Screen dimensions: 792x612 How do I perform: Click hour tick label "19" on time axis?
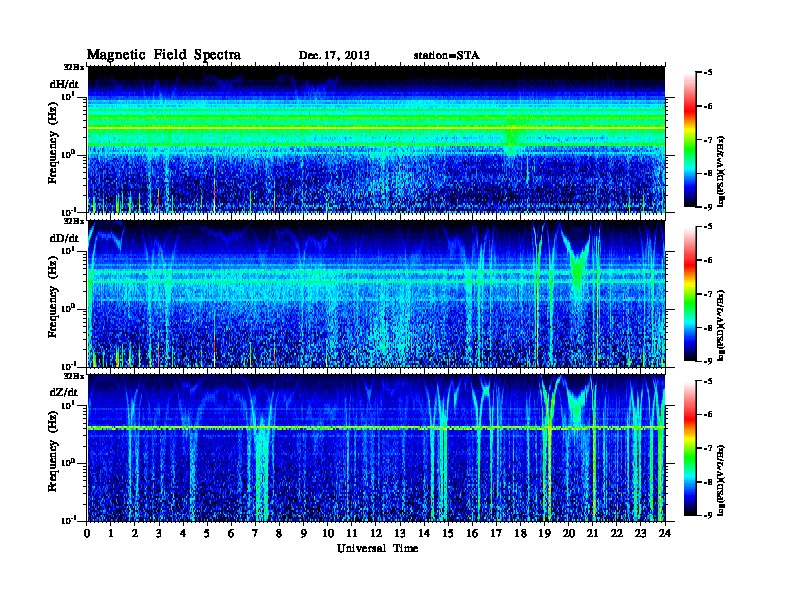pyautogui.click(x=544, y=534)
